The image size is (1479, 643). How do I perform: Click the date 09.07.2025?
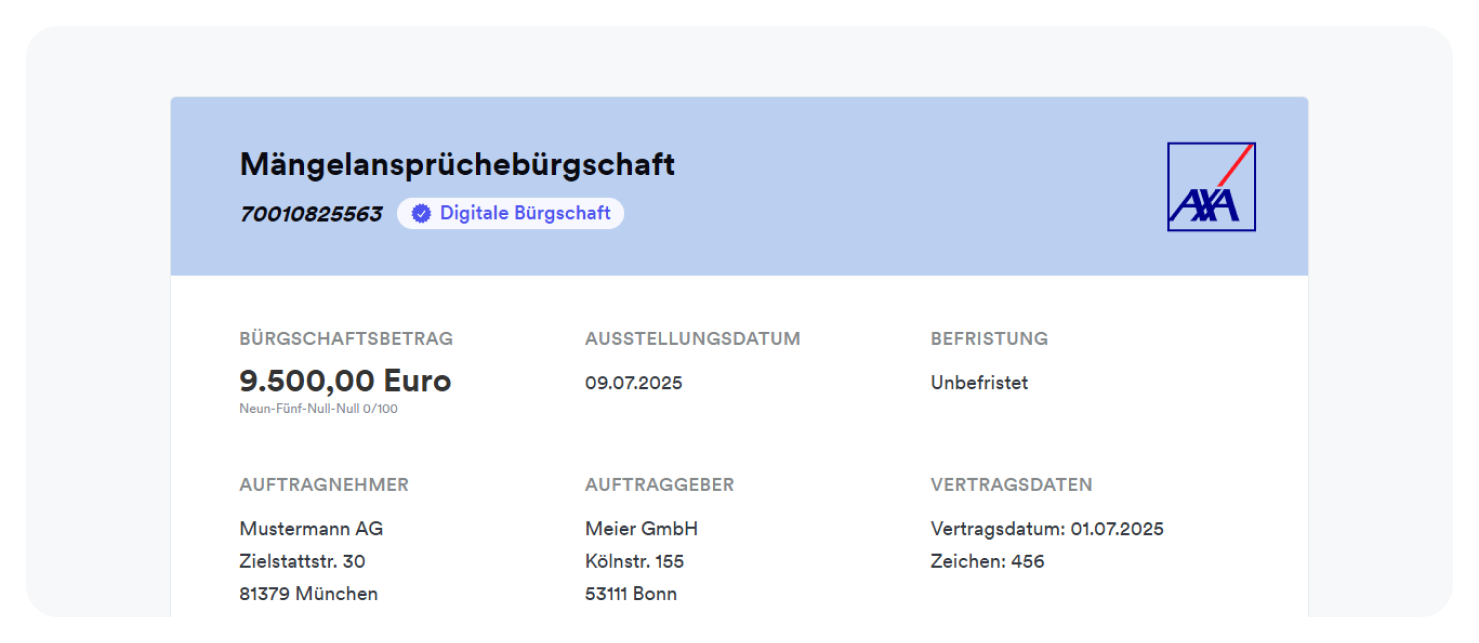tap(633, 383)
